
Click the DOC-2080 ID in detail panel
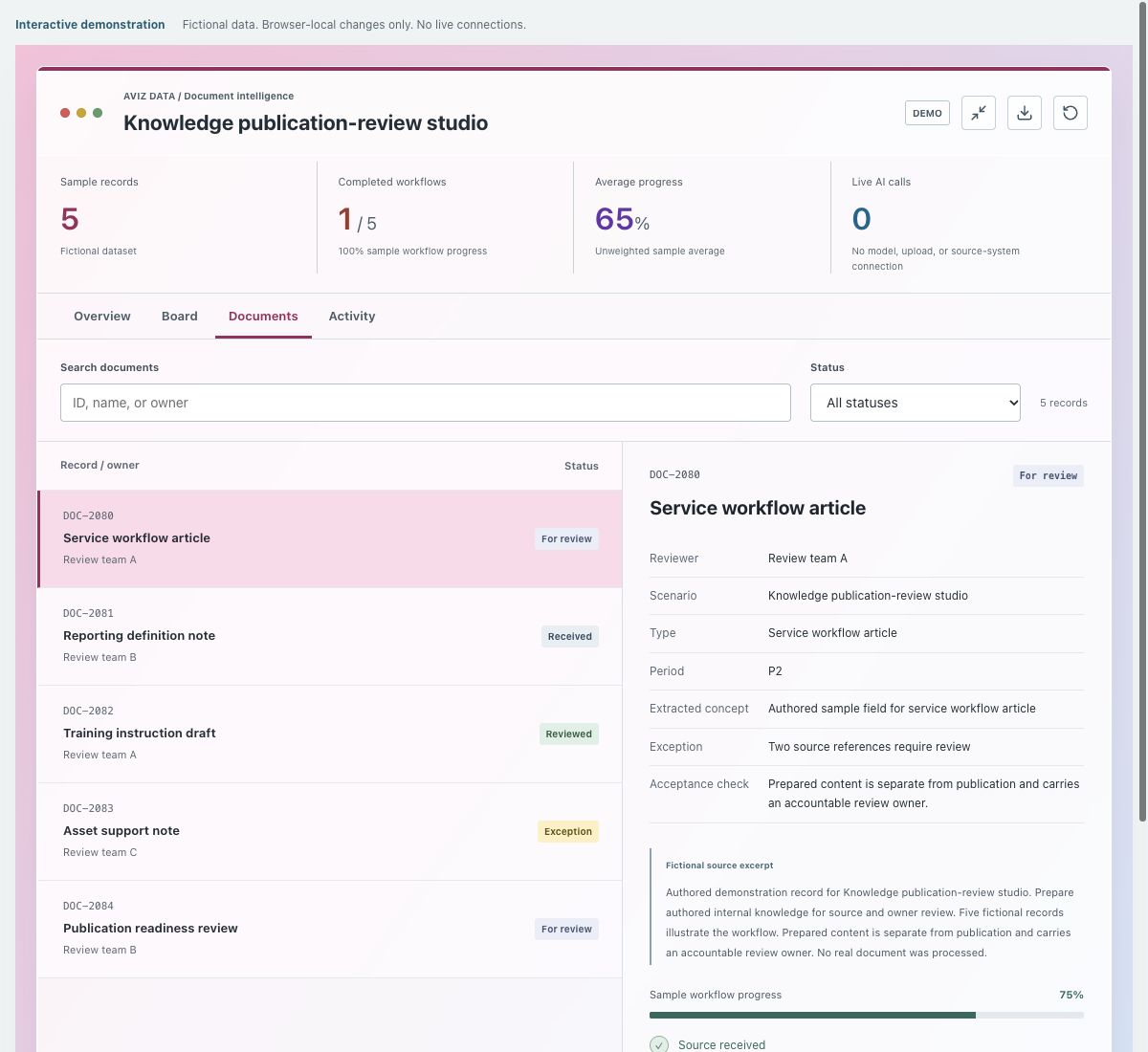click(674, 474)
